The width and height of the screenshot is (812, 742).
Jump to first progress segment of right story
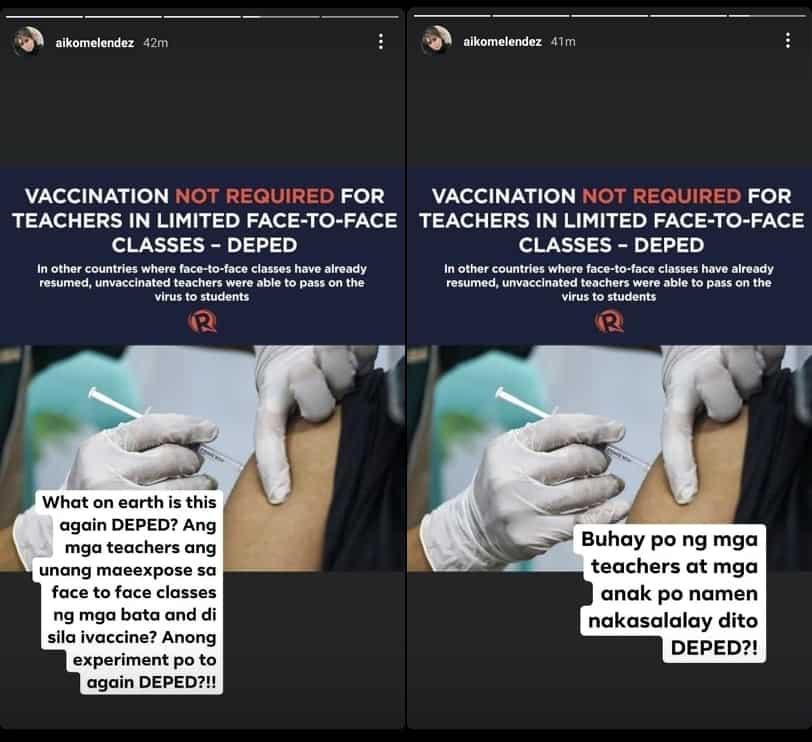452,16
